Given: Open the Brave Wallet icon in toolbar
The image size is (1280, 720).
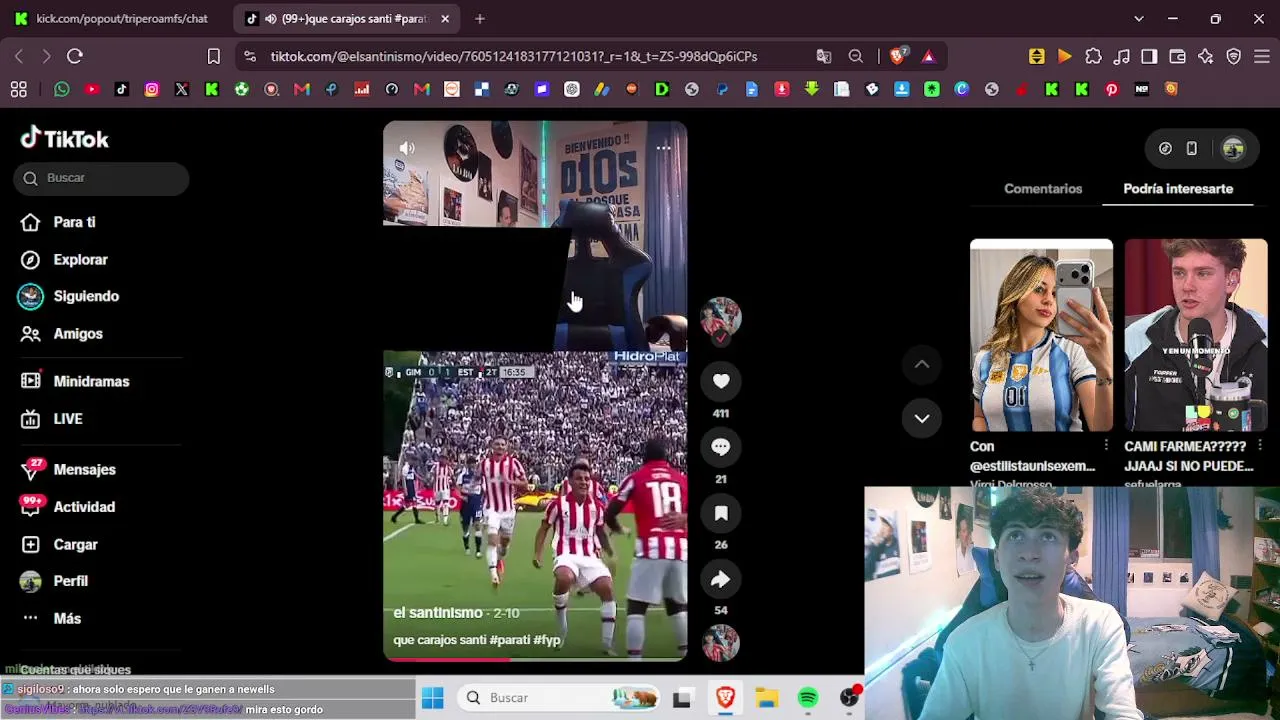Looking at the screenshot, I should tap(1177, 56).
